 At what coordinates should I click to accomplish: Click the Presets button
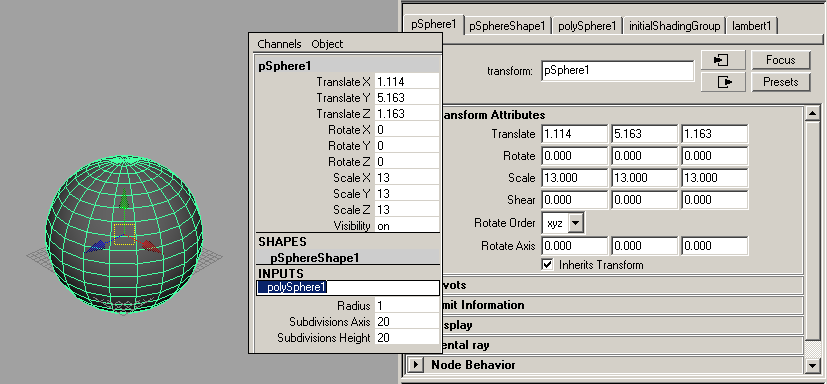click(780, 82)
